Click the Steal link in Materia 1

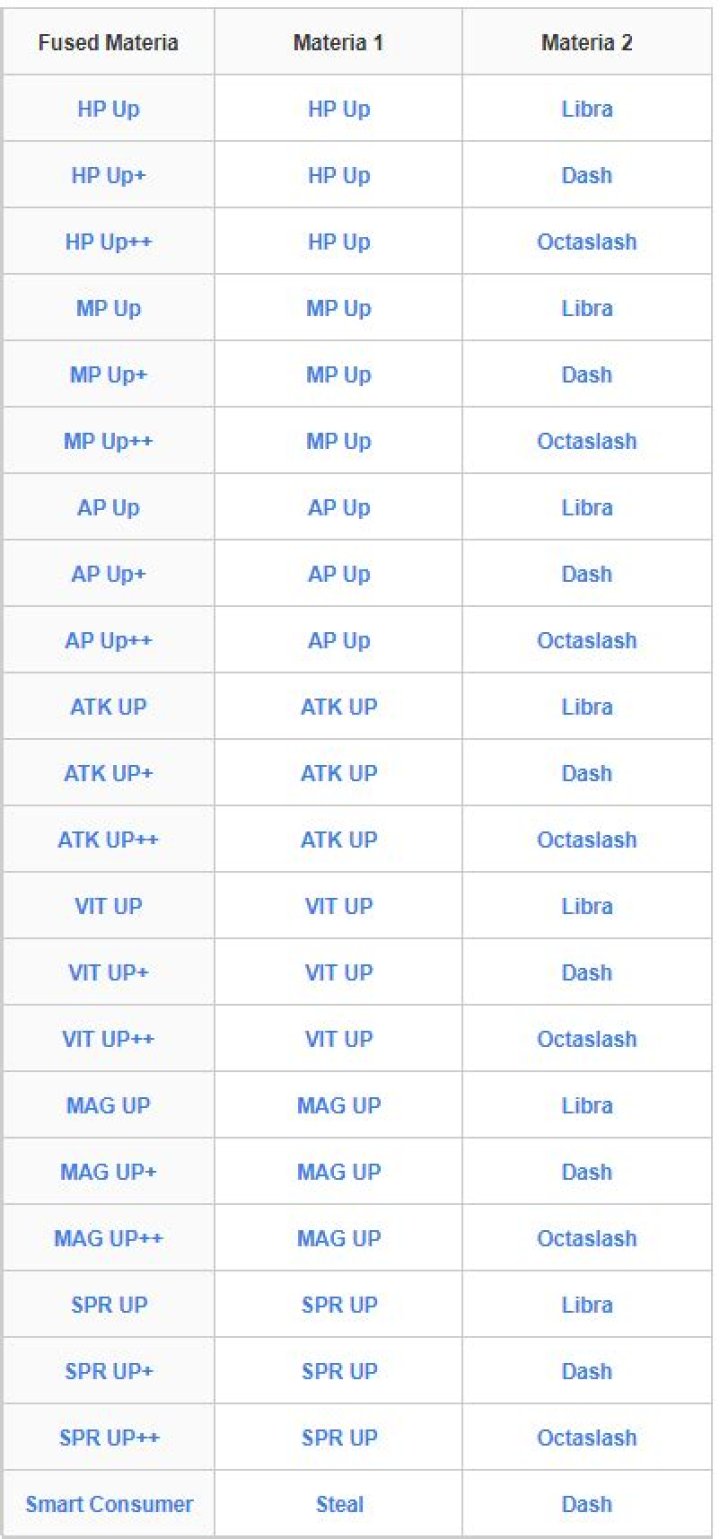[x=339, y=1503]
